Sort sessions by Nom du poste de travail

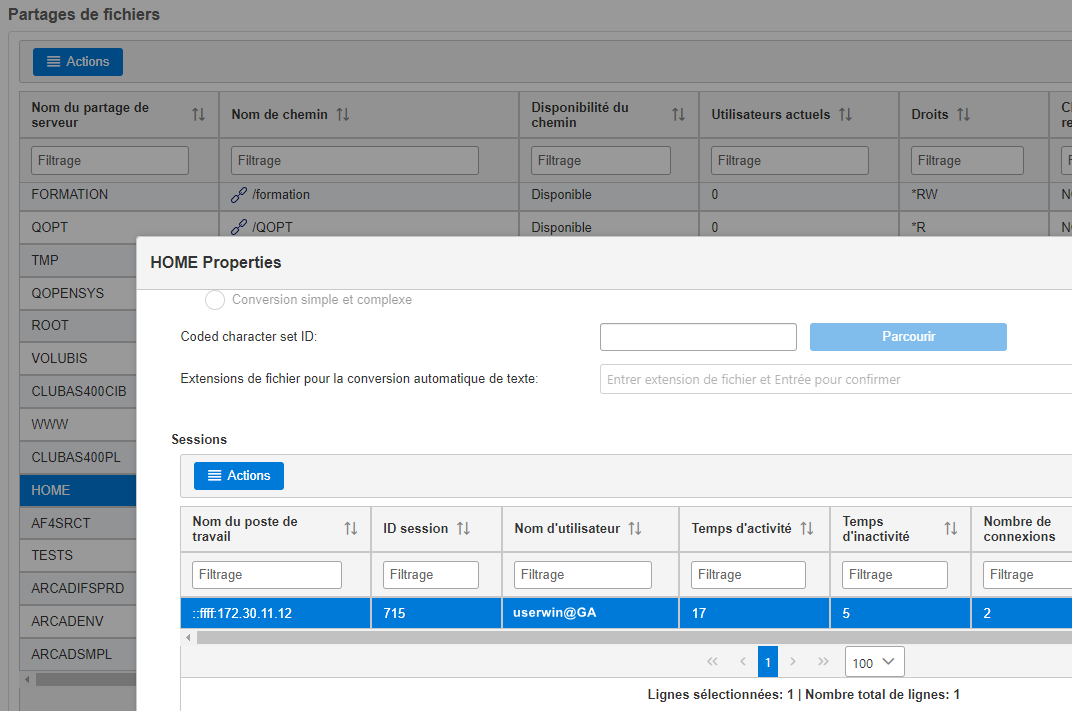click(x=351, y=528)
